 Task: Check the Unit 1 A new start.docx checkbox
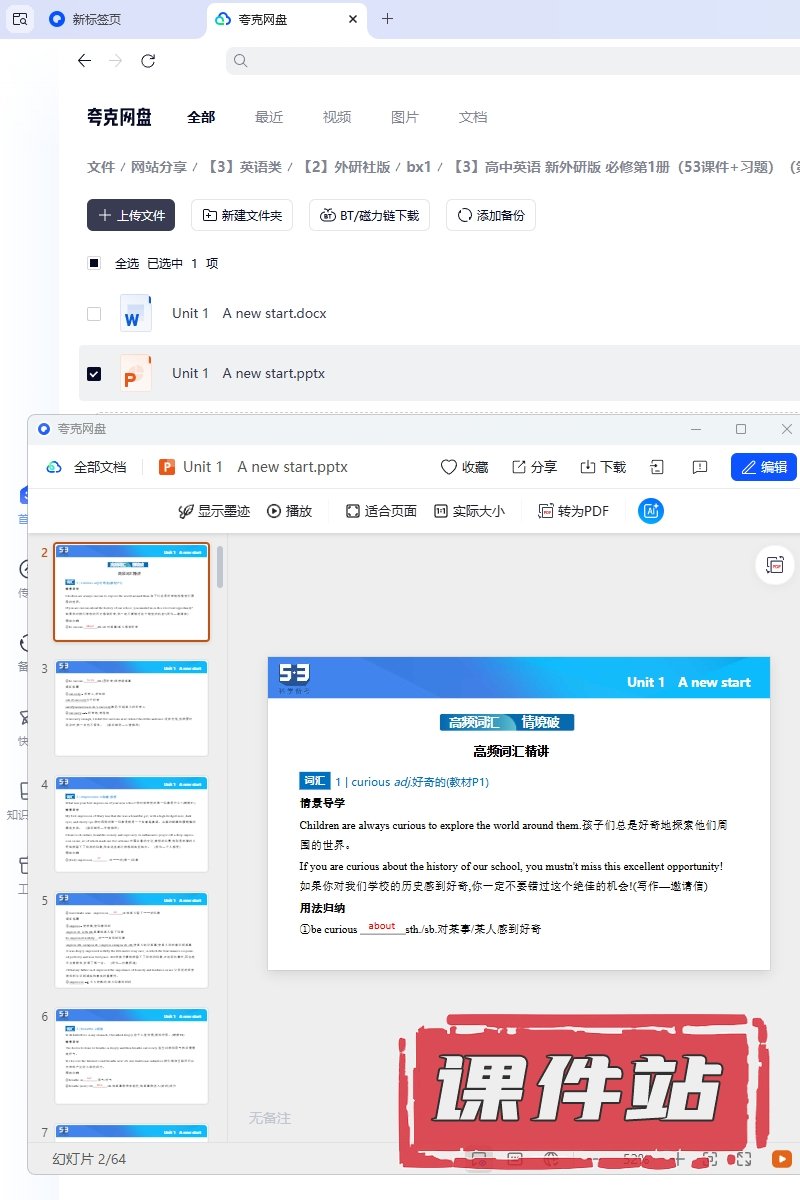point(94,314)
